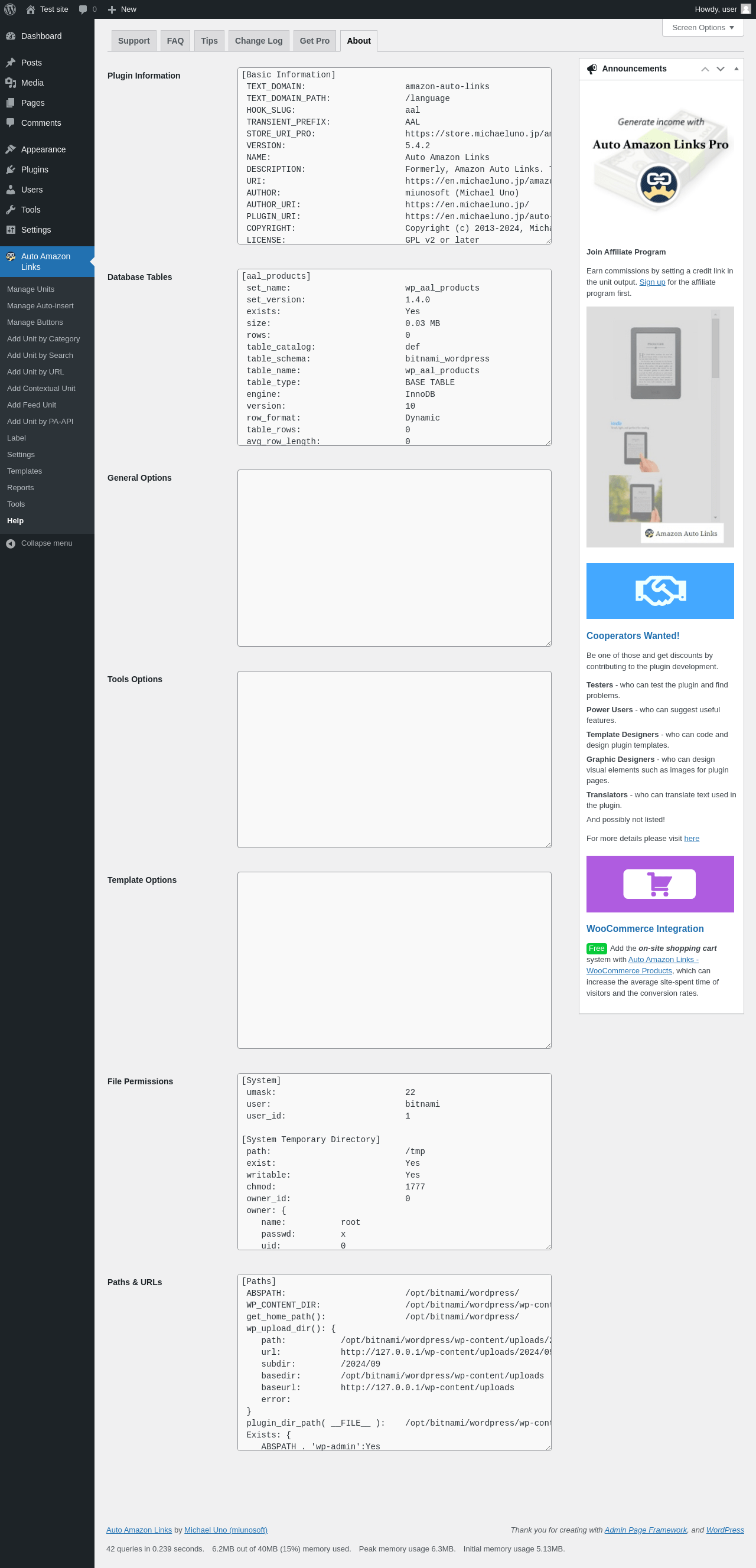Click inside File Permissions text area
This screenshot has width=756, height=1568.
click(x=394, y=1162)
